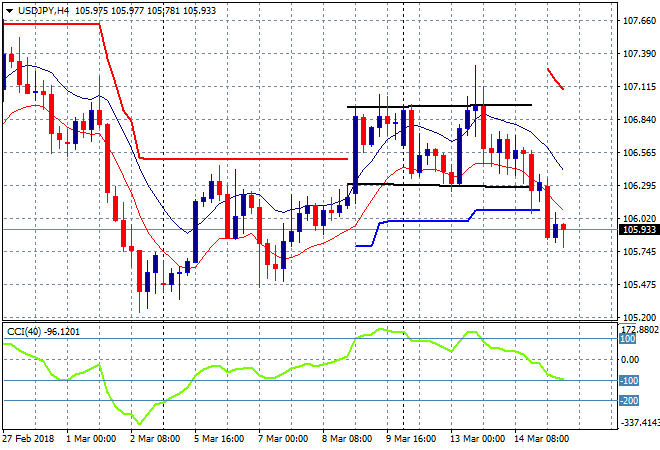Select the 107.115 price axis label
The image size is (660, 450).
[639, 87]
